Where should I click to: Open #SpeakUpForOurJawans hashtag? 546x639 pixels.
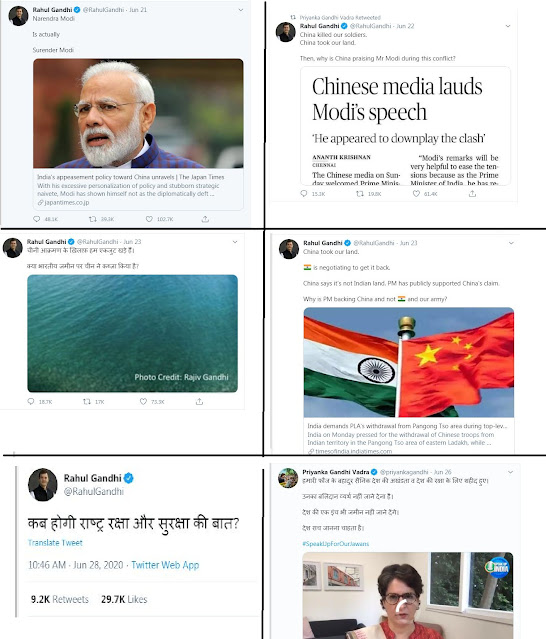click(336, 544)
